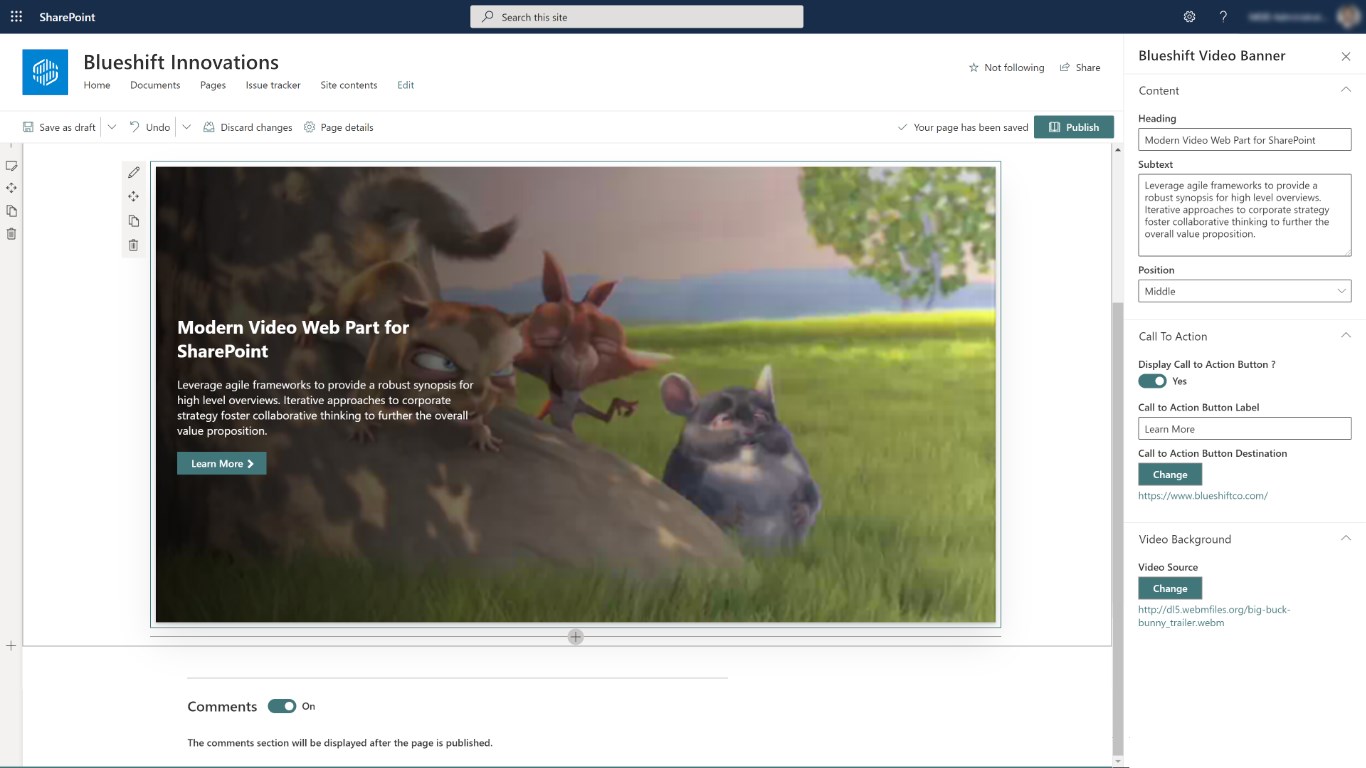The width and height of the screenshot is (1366, 768).
Task: Open the big-buck-bunny webm source link
Action: (x=1214, y=616)
